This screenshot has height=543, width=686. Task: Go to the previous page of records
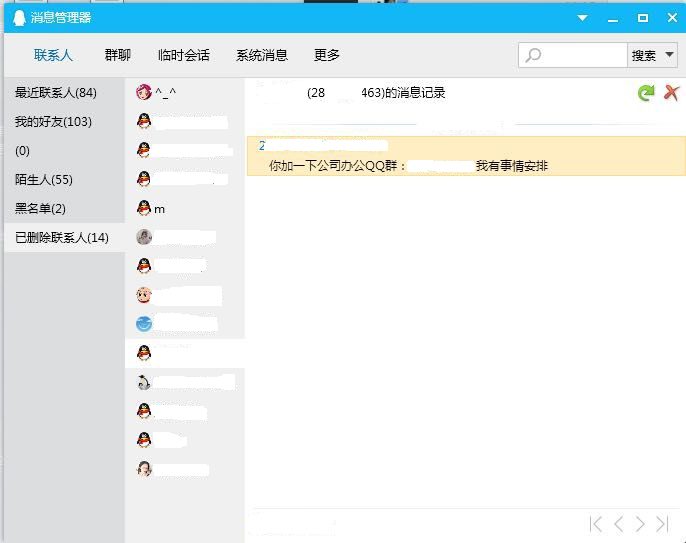coord(618,524)
